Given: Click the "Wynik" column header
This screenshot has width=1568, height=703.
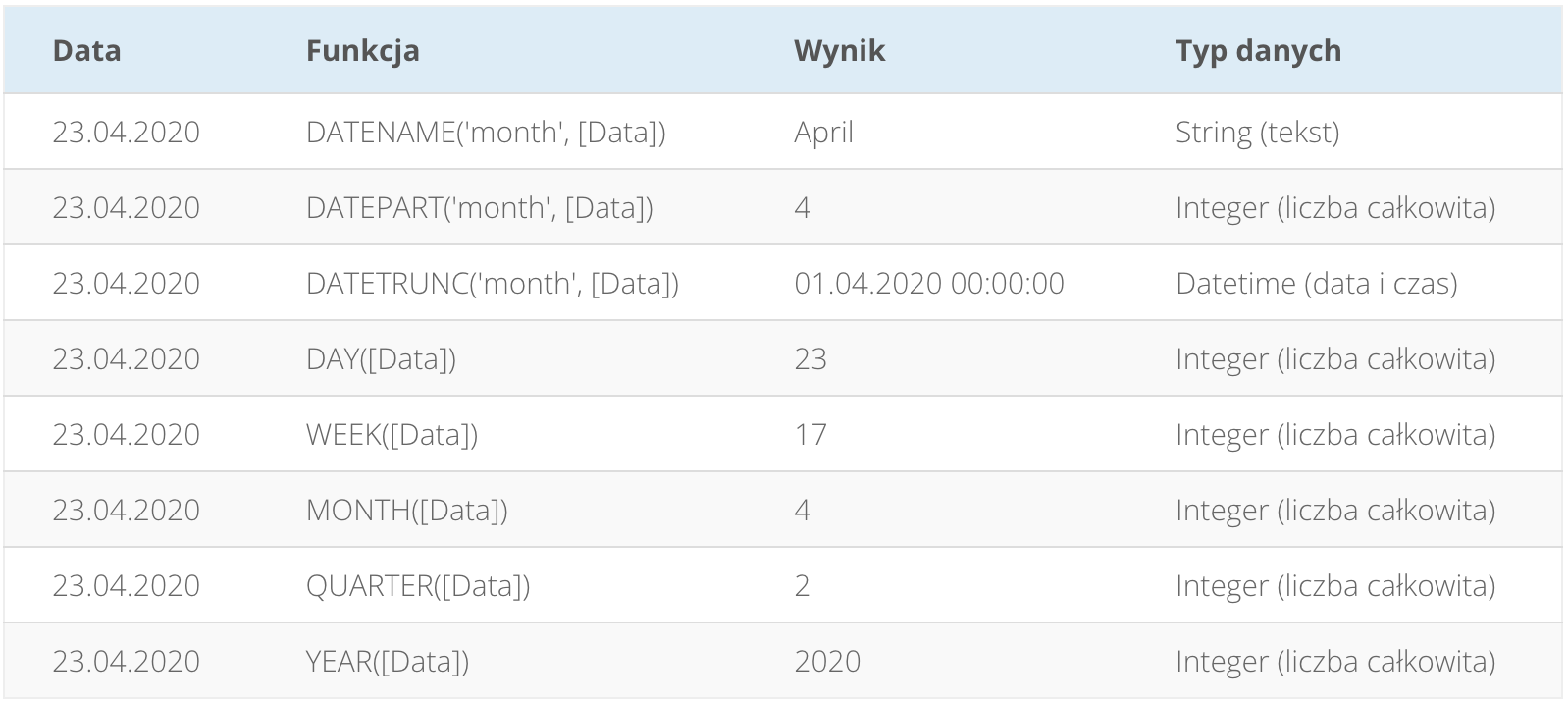Looking at the screenshot, I should point(839,51).
